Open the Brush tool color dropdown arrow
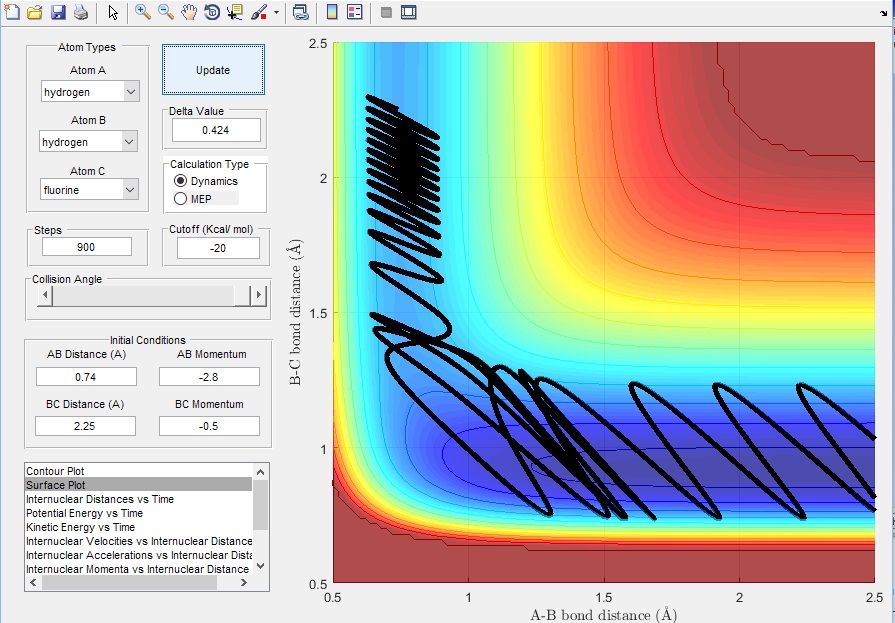 [276, 12]
